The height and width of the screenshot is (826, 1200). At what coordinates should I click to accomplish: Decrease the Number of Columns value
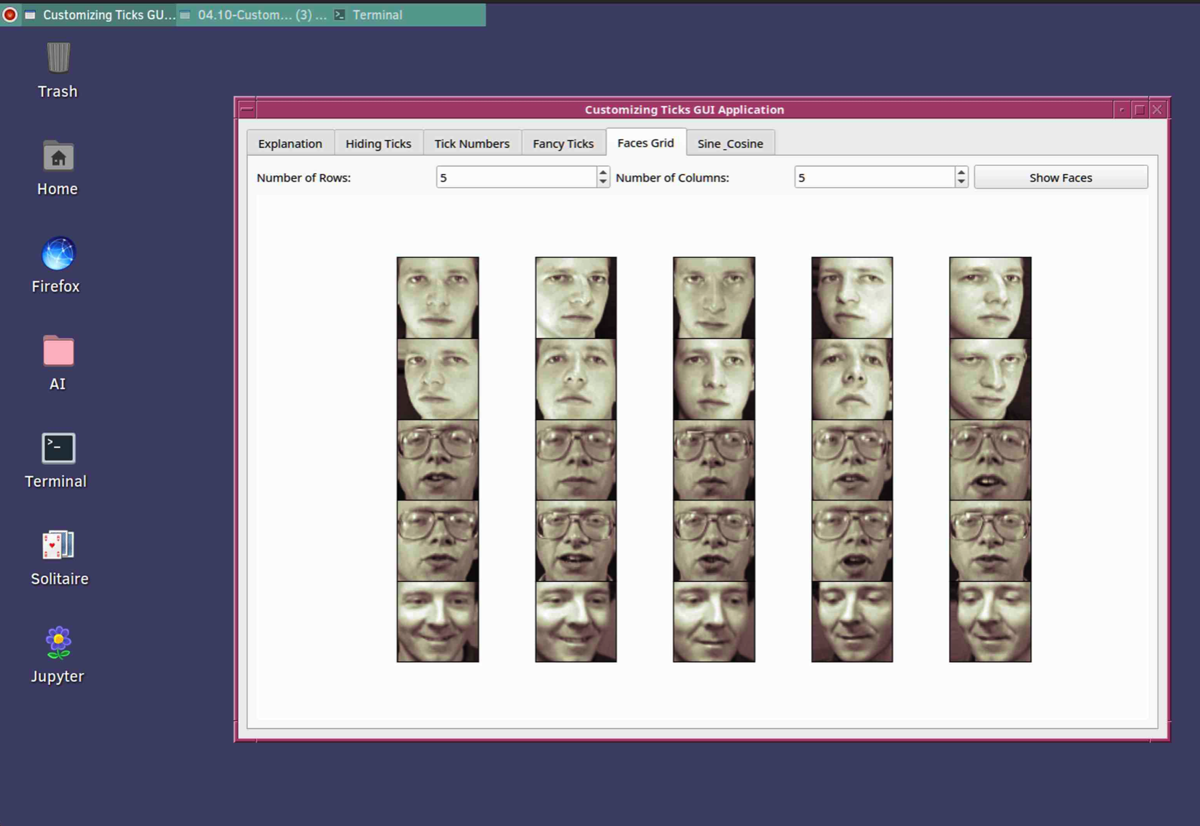(x=961, y=182)
